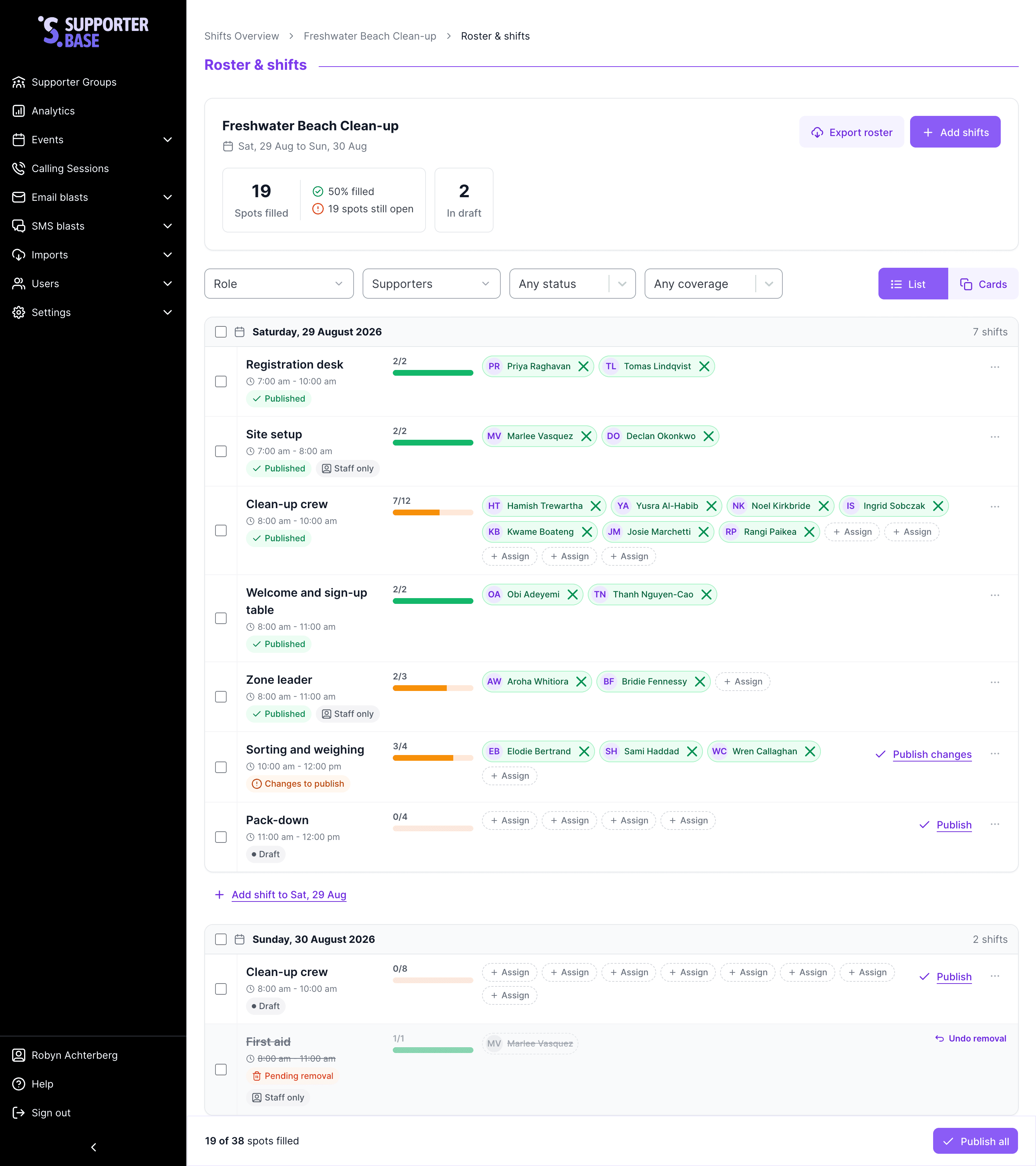The width and height of the screenshot is (1036, 1166).
Task: Check the Welcome and sign-up table shift
Action: click(221, 618)
